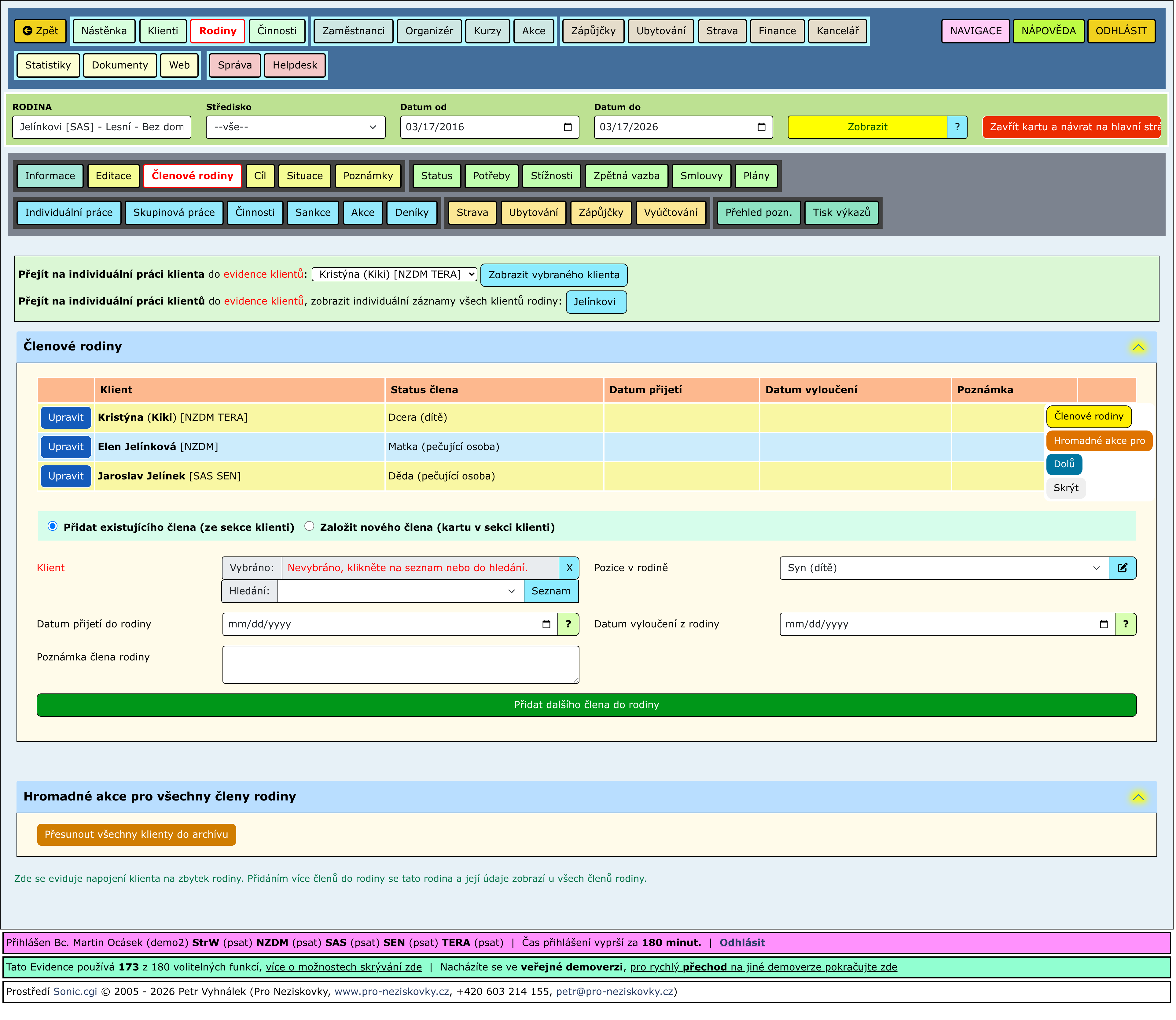Open the Středisko dropdown
Viewport: 1176px width, 1020px height.
pos(296,127)
